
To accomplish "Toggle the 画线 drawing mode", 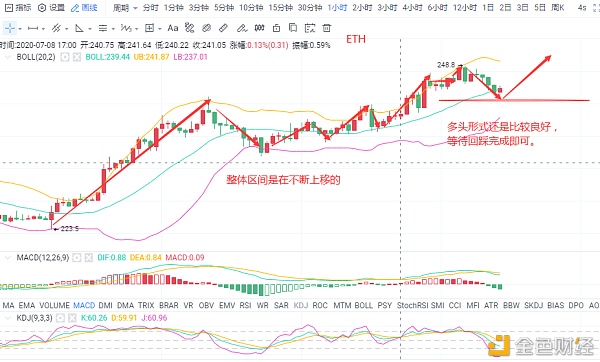I will point(85,8).
